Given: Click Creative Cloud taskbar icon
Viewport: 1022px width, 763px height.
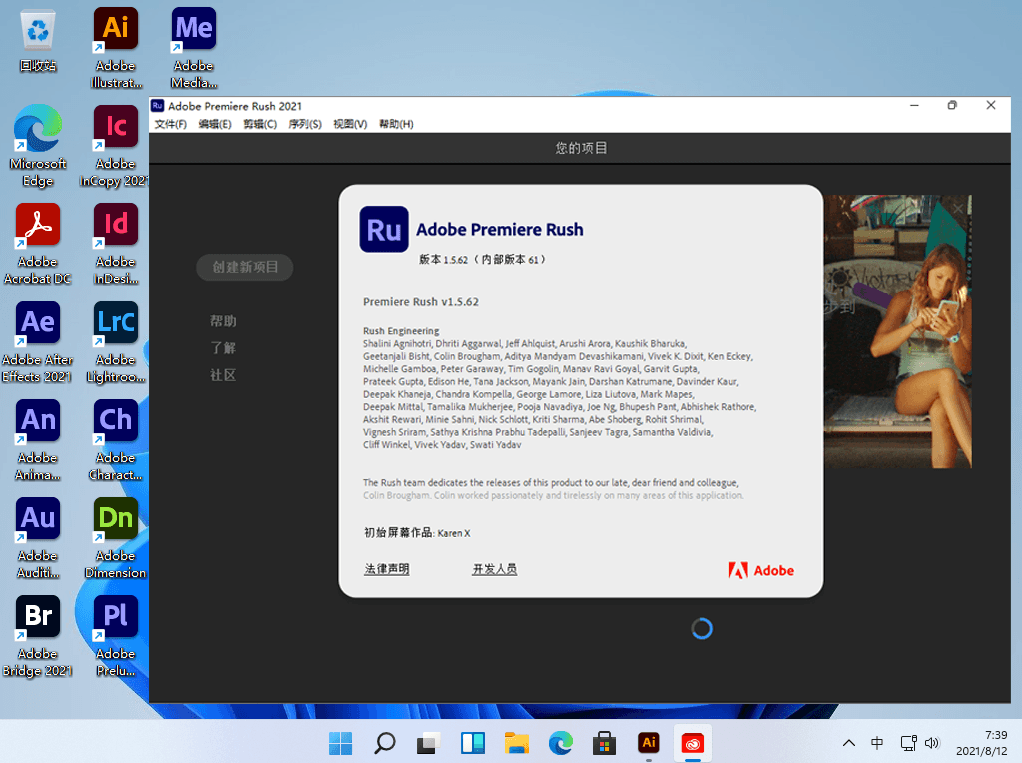Looking at the screenshot, I should (x=692, y=743).
